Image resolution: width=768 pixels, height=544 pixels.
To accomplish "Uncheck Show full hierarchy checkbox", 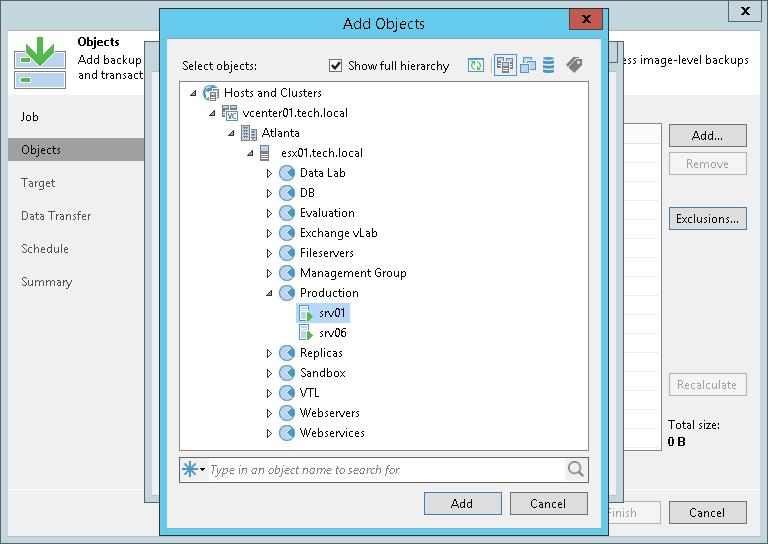I will [x=336, y=66].
